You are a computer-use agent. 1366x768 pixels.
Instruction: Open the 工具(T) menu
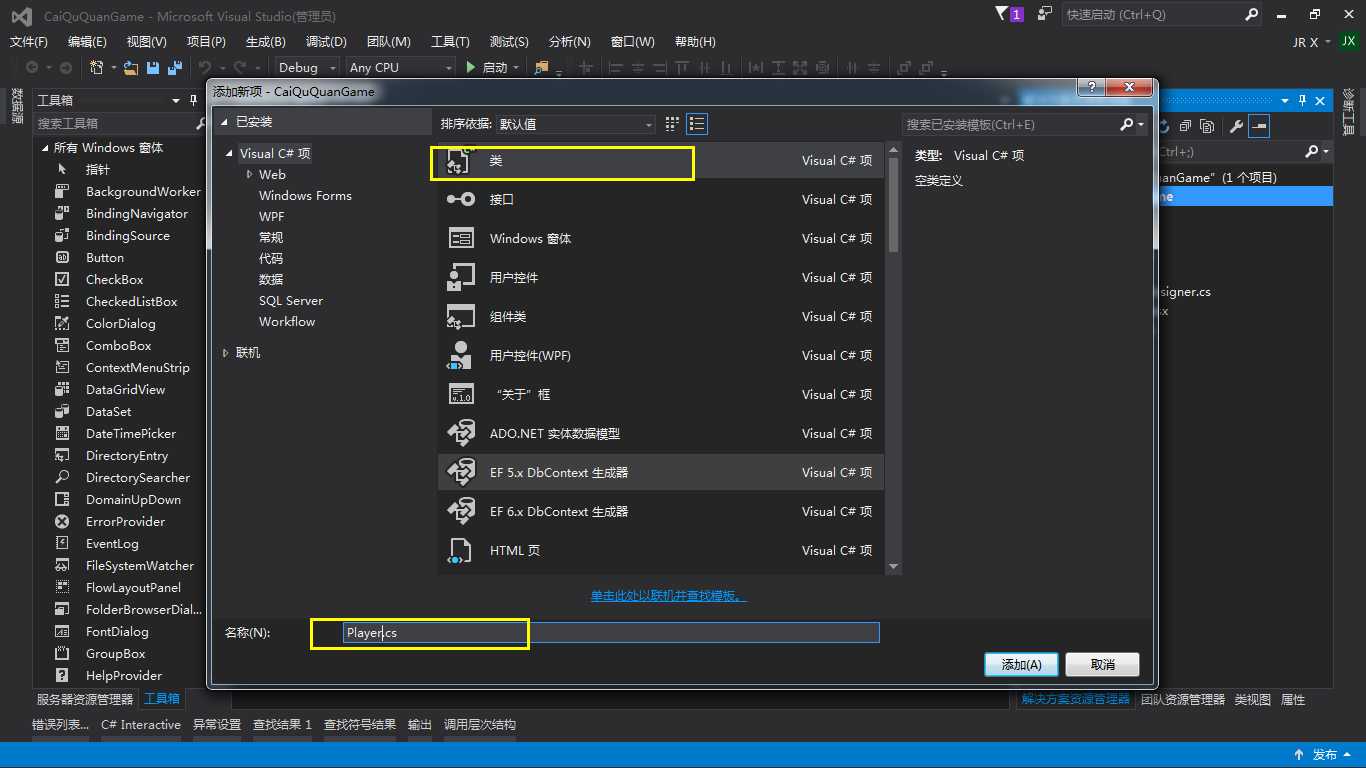[450, 41]
